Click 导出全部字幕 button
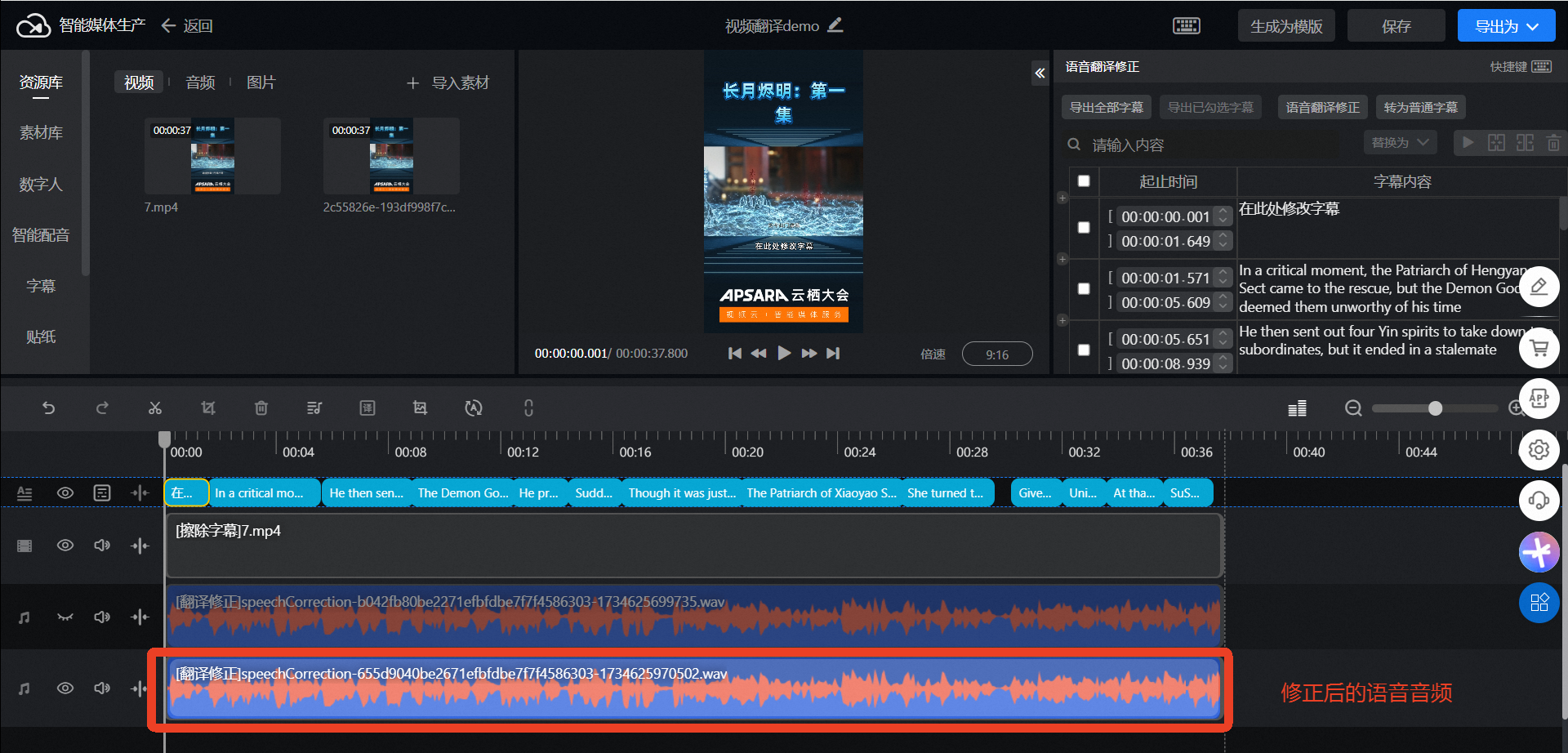 (1107, 107)
